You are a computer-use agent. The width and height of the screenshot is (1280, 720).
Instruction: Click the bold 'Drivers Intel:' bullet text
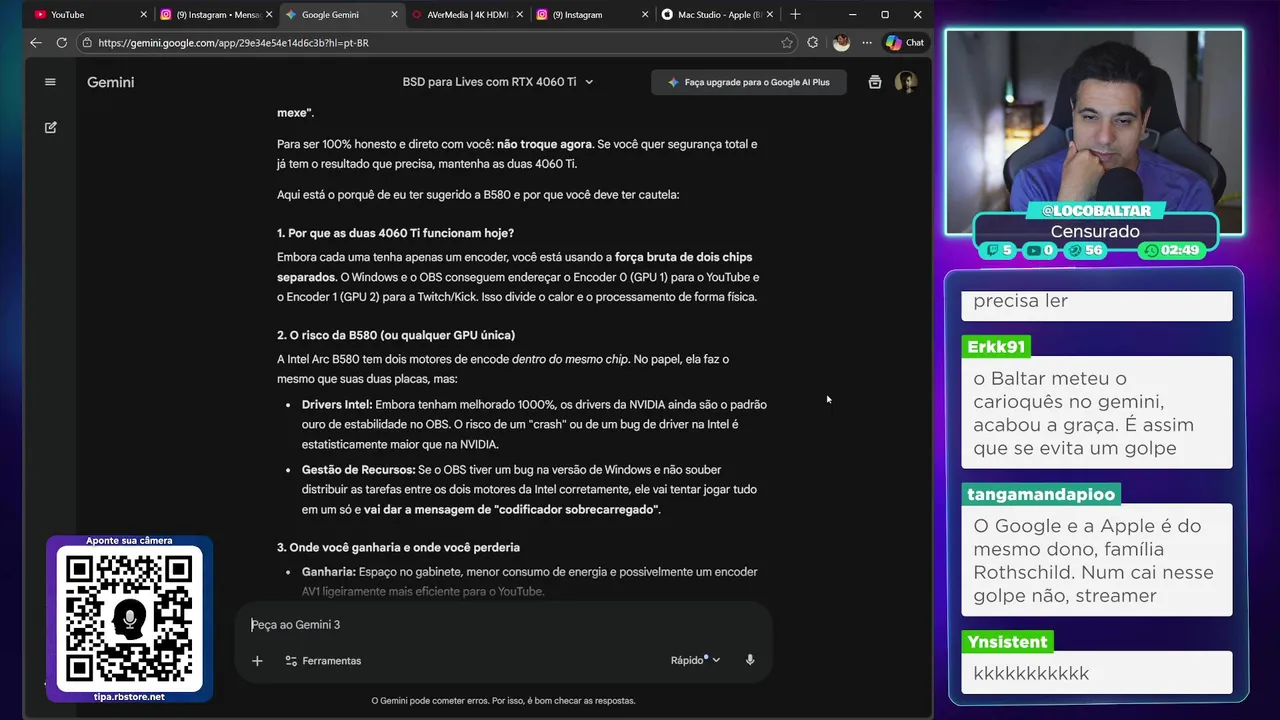coord(337,405)
